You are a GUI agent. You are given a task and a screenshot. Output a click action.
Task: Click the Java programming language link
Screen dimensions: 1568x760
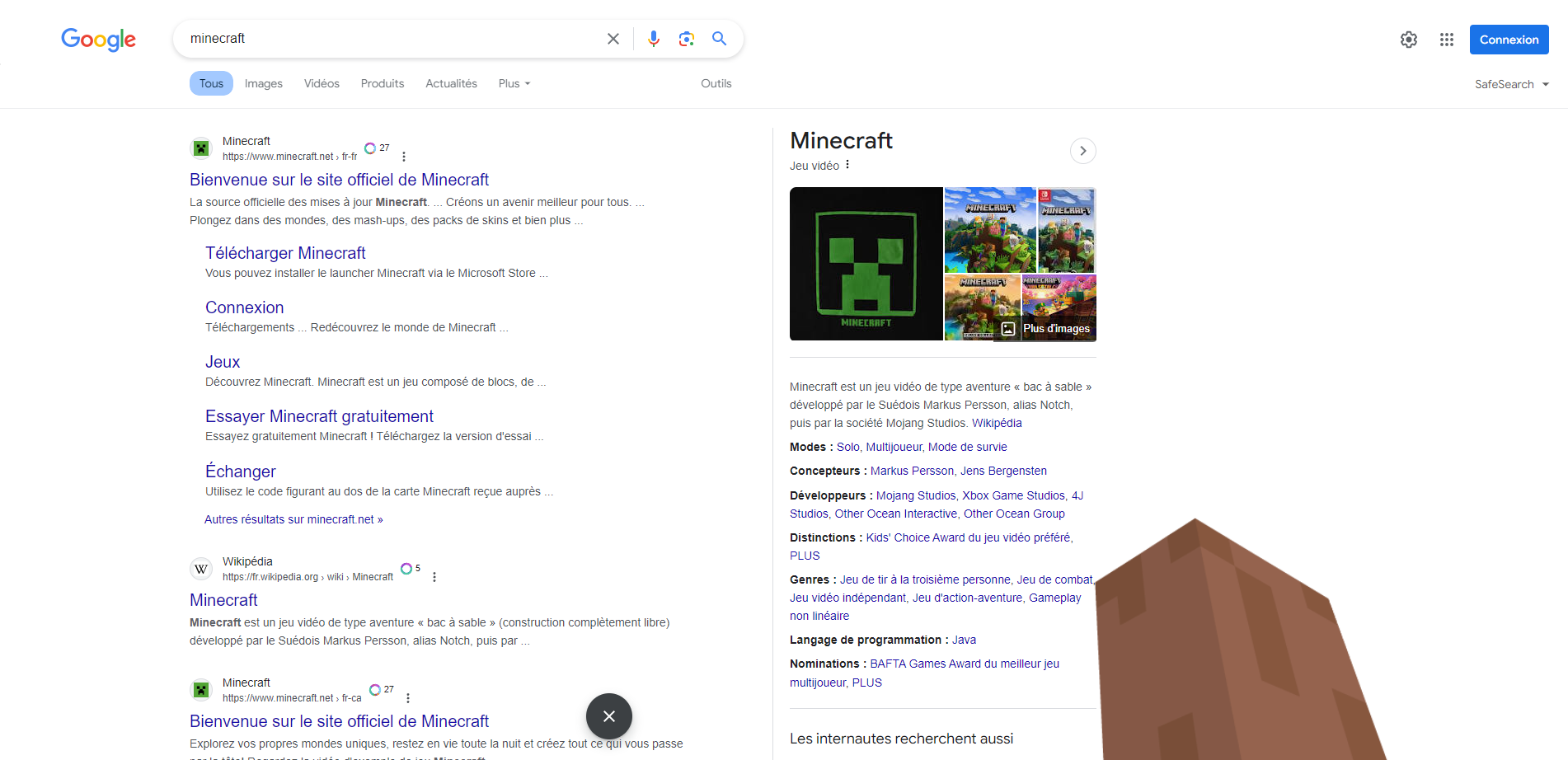964,640
